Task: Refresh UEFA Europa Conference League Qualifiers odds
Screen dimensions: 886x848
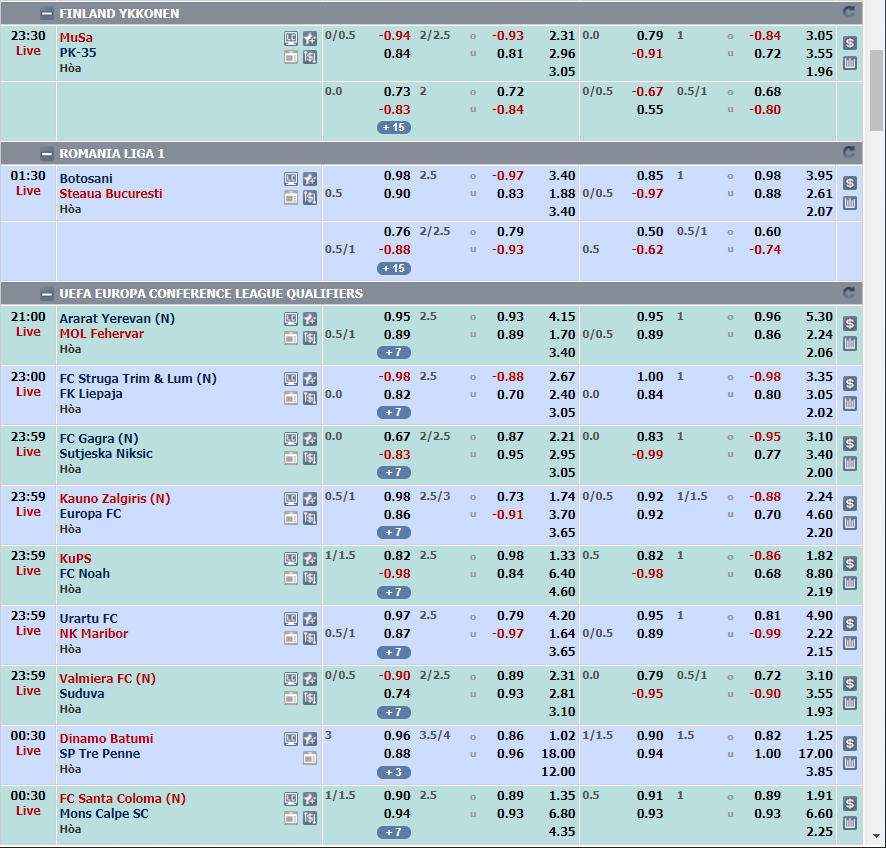Action: [x=849, y=293]
